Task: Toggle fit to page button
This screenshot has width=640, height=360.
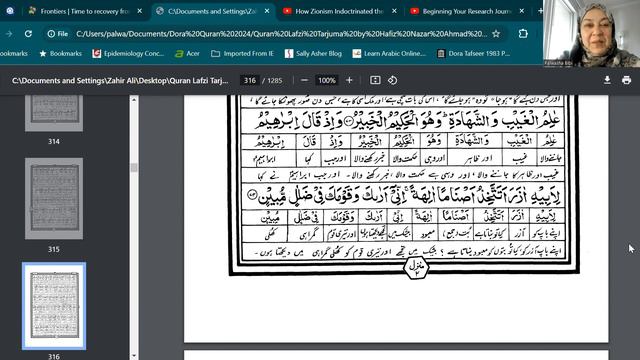Action: coord(375,80)
